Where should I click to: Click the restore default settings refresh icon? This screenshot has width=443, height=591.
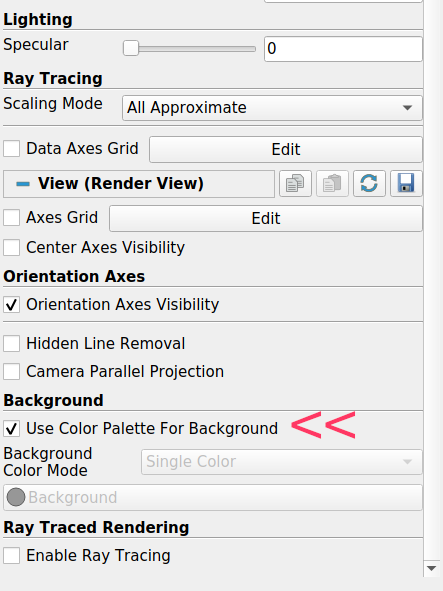click(x=369, y=184)
